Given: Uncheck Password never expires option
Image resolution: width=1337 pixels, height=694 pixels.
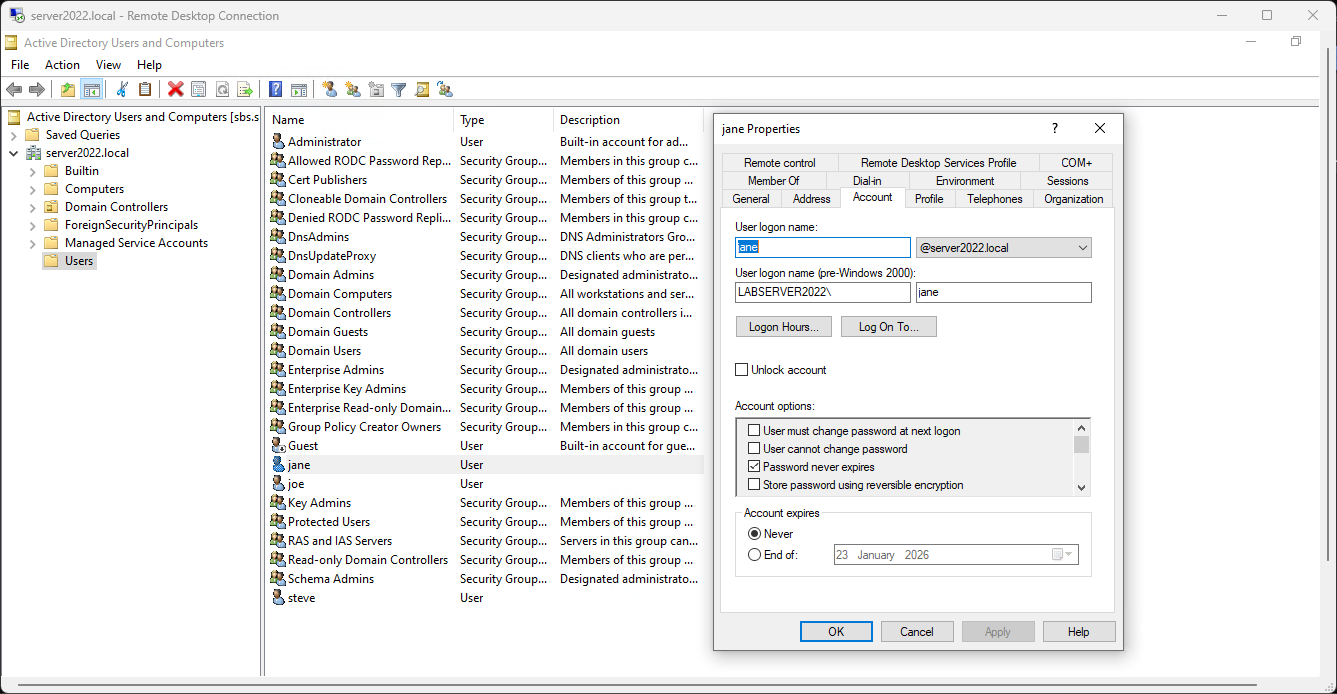Looking at the screenshot, I should point(754,467).
